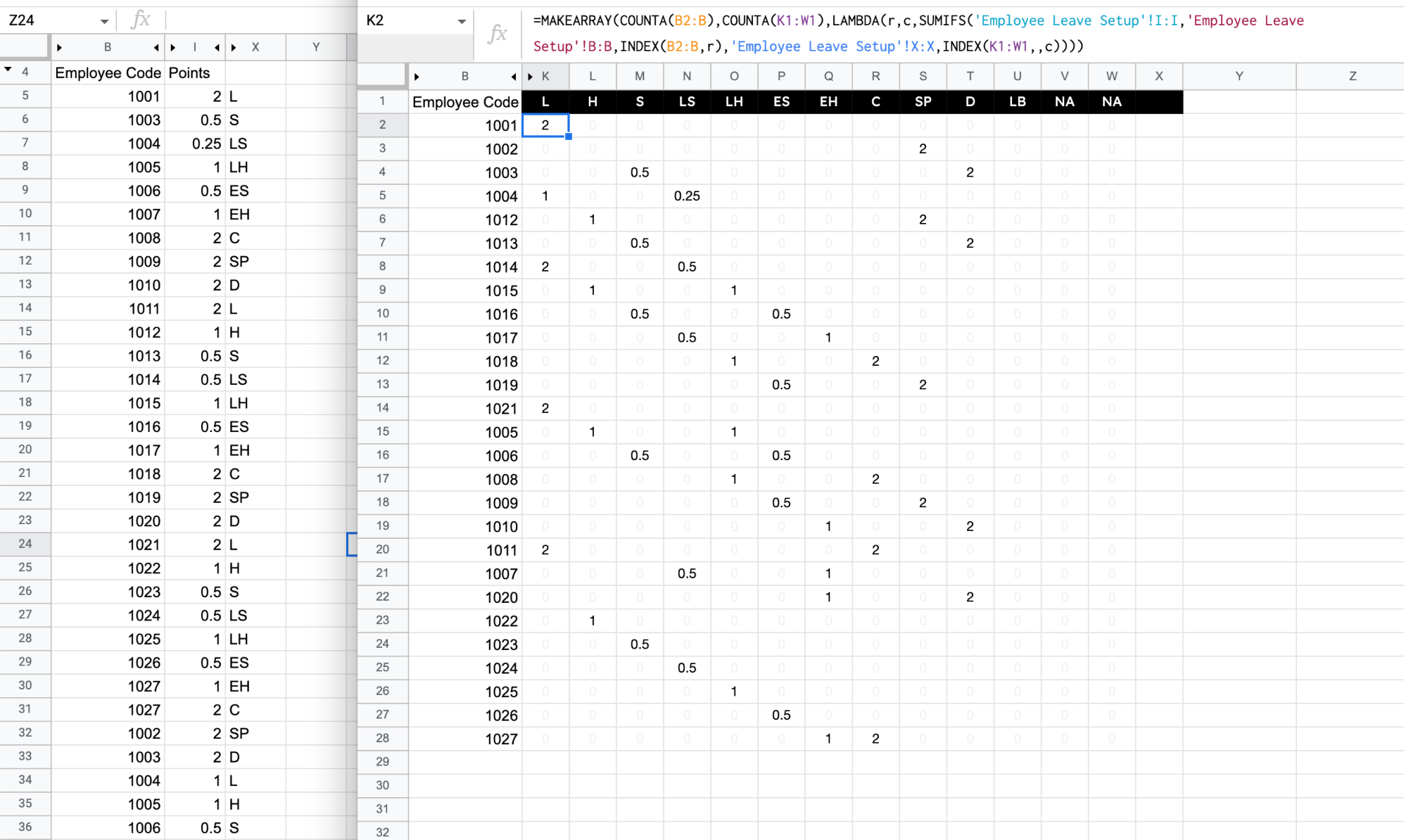The width and height of the screenshot is (1404, 840).
Task: Select column Z header in right sheet
Action: (x=1352, y=77)
